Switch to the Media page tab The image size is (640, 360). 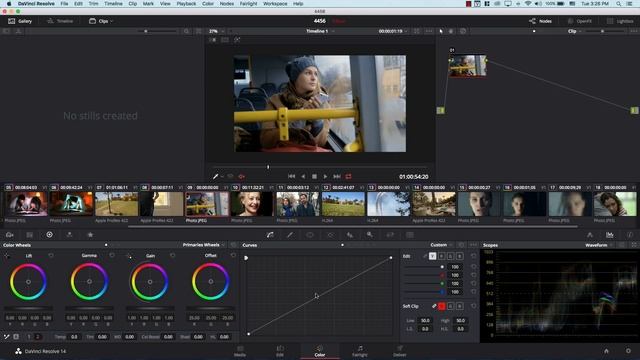point(240,351)
